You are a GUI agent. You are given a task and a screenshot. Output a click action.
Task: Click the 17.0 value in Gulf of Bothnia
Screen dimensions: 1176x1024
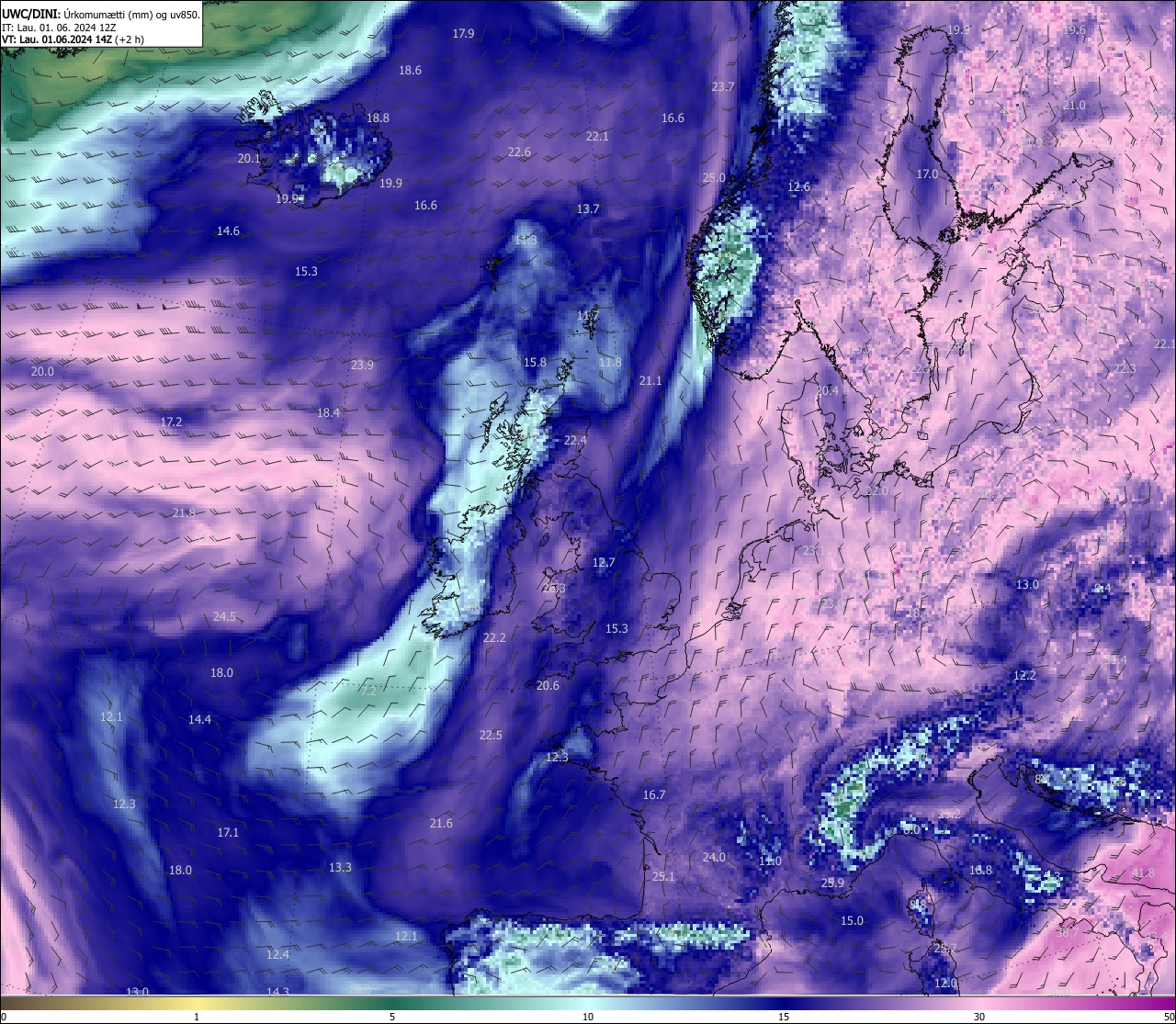927,174
